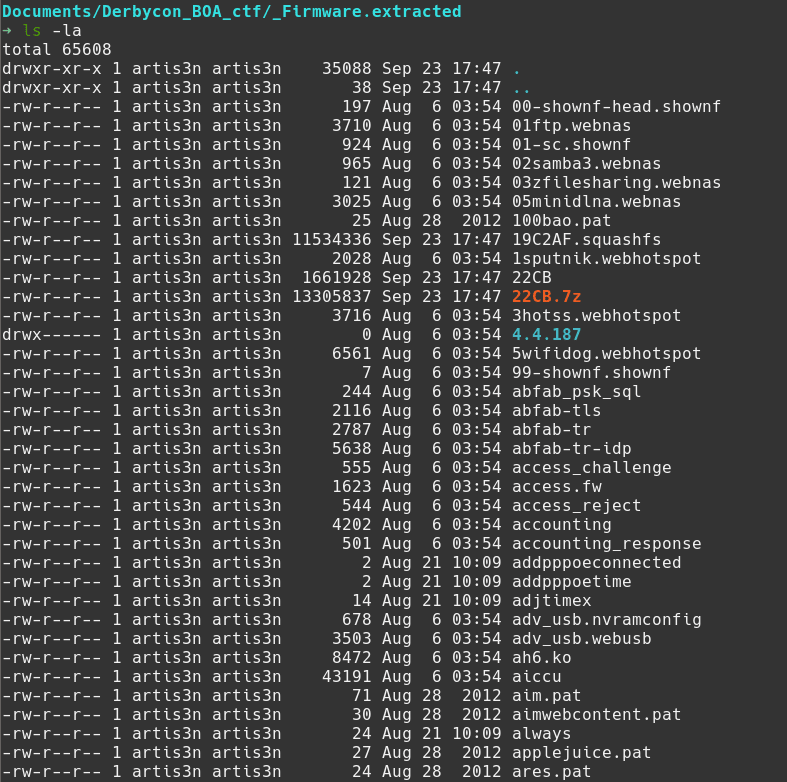
Task: Select the addpppoeconnected filename
Action: pyautogui.click(x=596, y=563)
